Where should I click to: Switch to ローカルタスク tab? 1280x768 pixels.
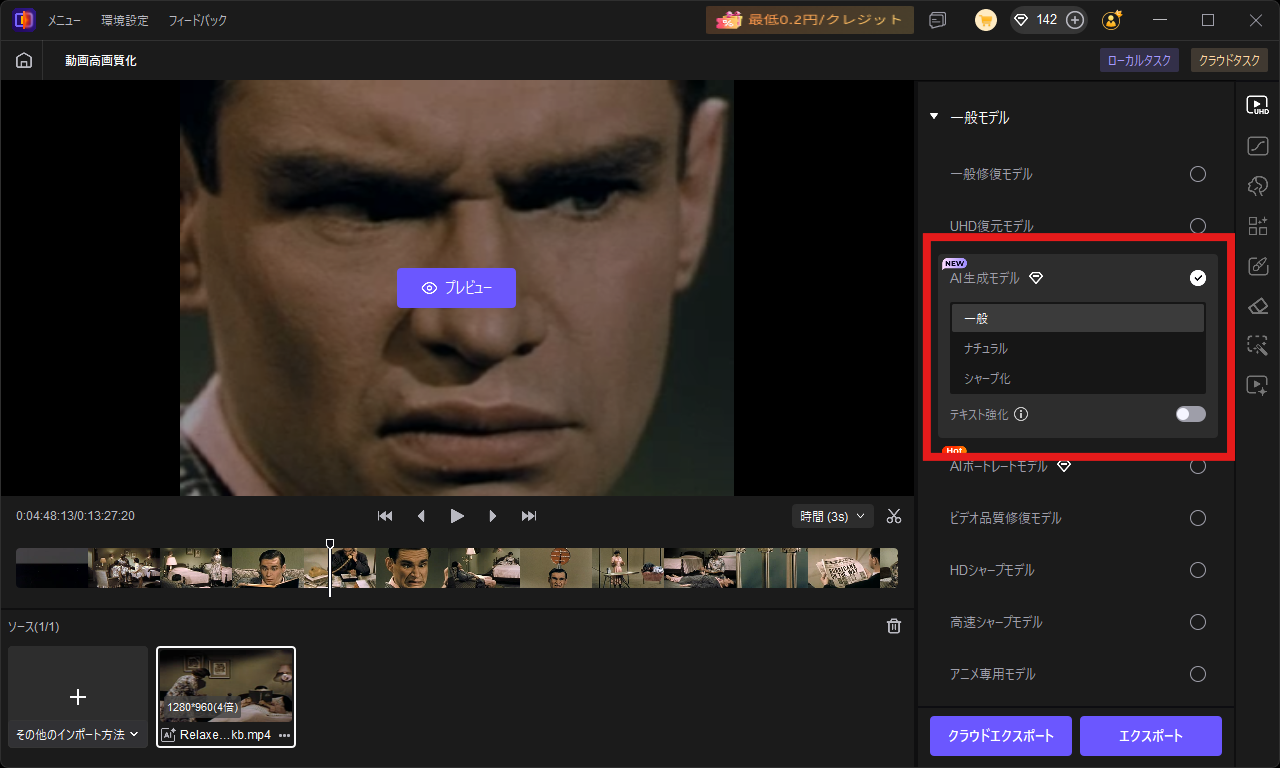tap(1139, 60)
